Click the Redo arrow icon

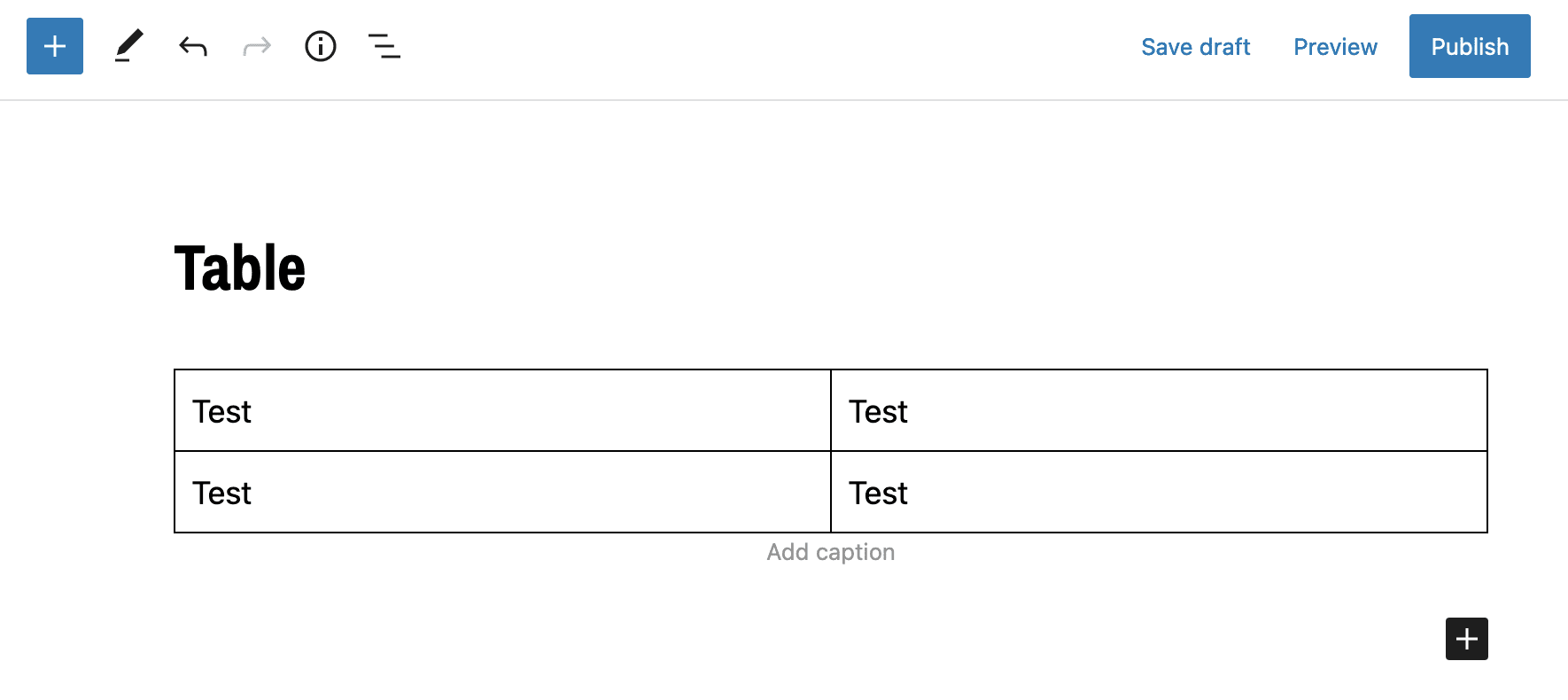click(256, 46)
